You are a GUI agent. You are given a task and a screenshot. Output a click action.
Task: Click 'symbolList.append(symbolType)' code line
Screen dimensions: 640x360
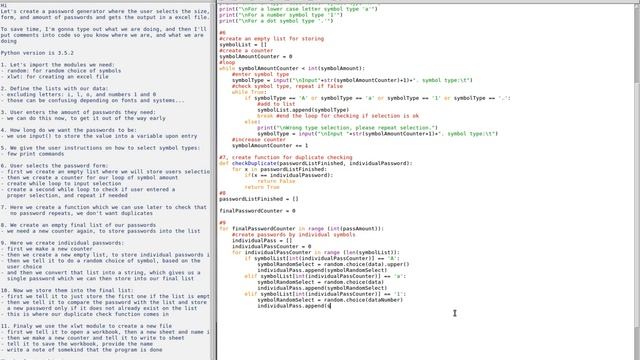(303, 110)
